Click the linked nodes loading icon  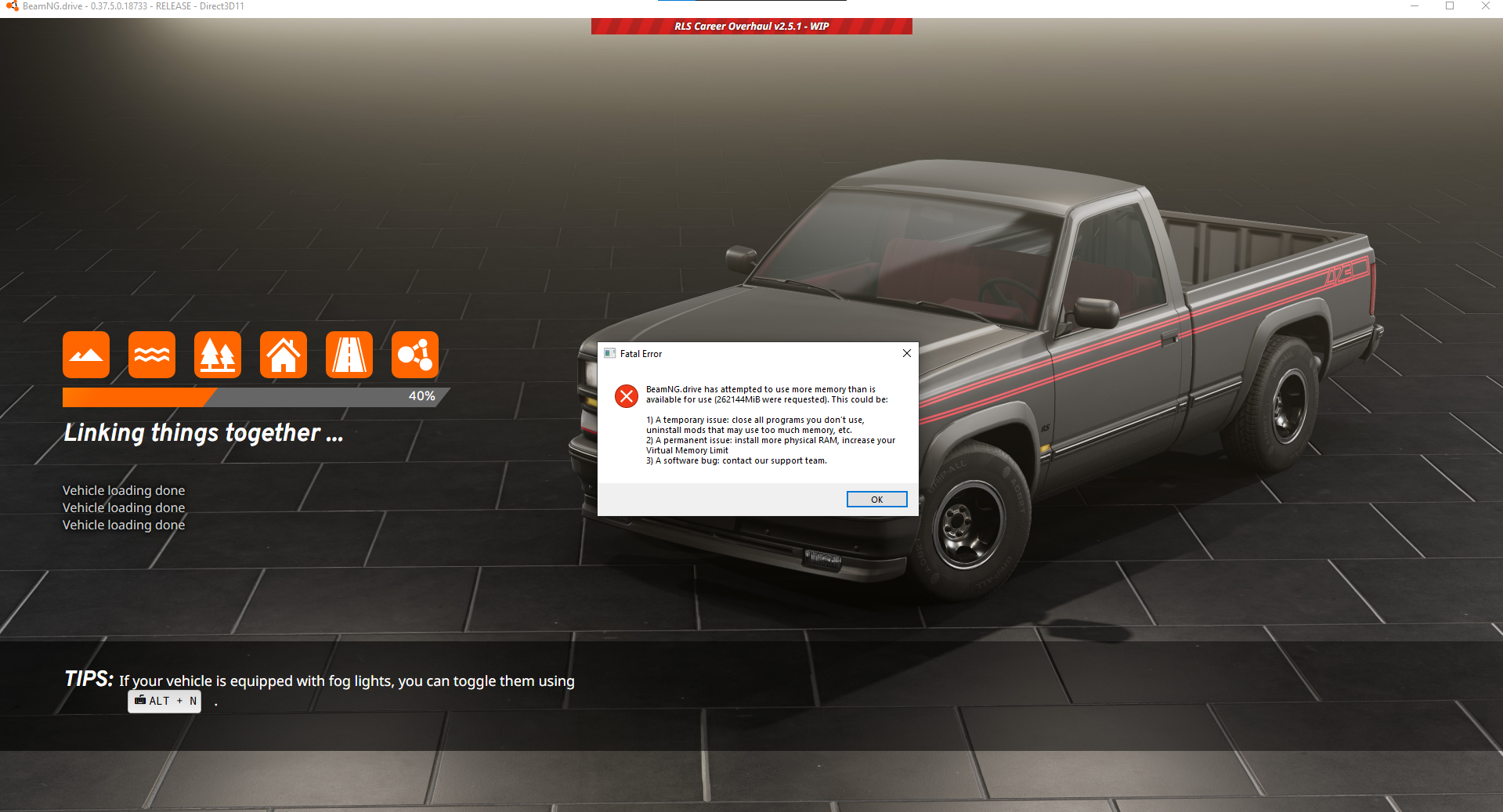[415, 355]
